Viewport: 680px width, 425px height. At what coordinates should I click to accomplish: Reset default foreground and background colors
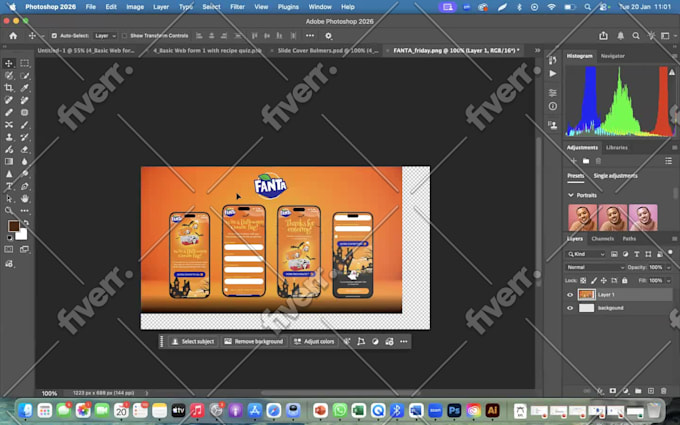10,238
